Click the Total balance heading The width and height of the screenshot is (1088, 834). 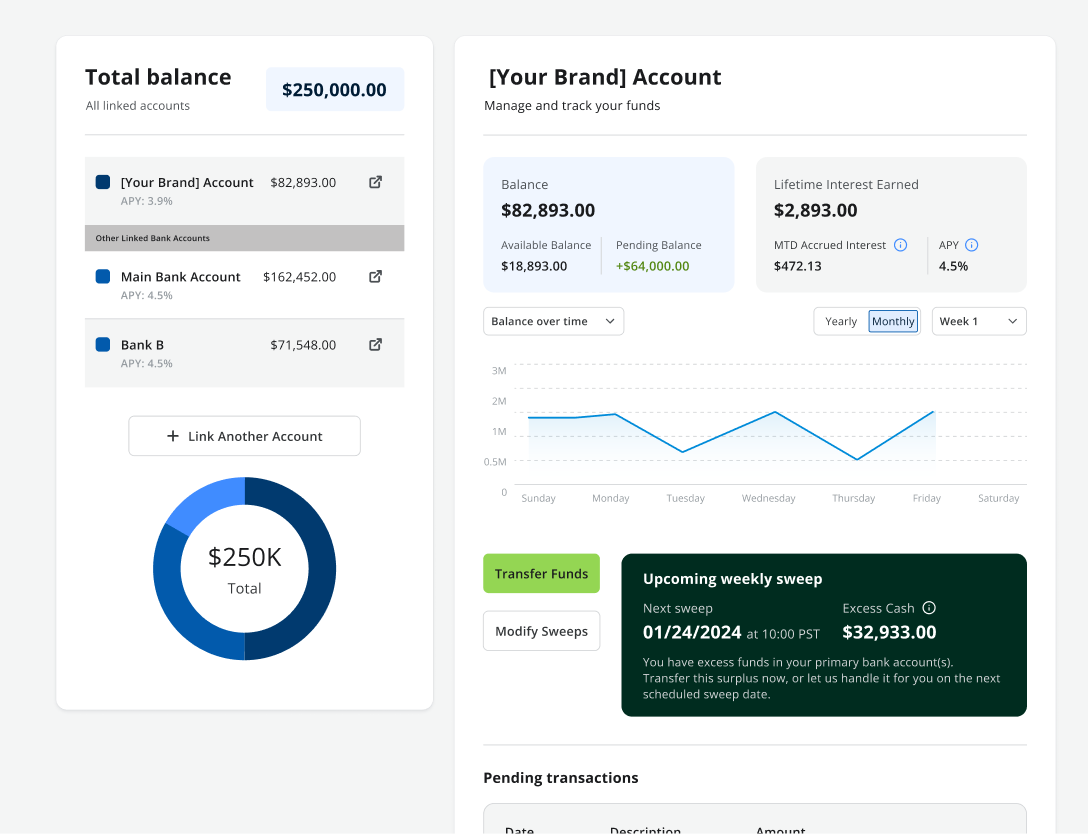pos(158,77)
